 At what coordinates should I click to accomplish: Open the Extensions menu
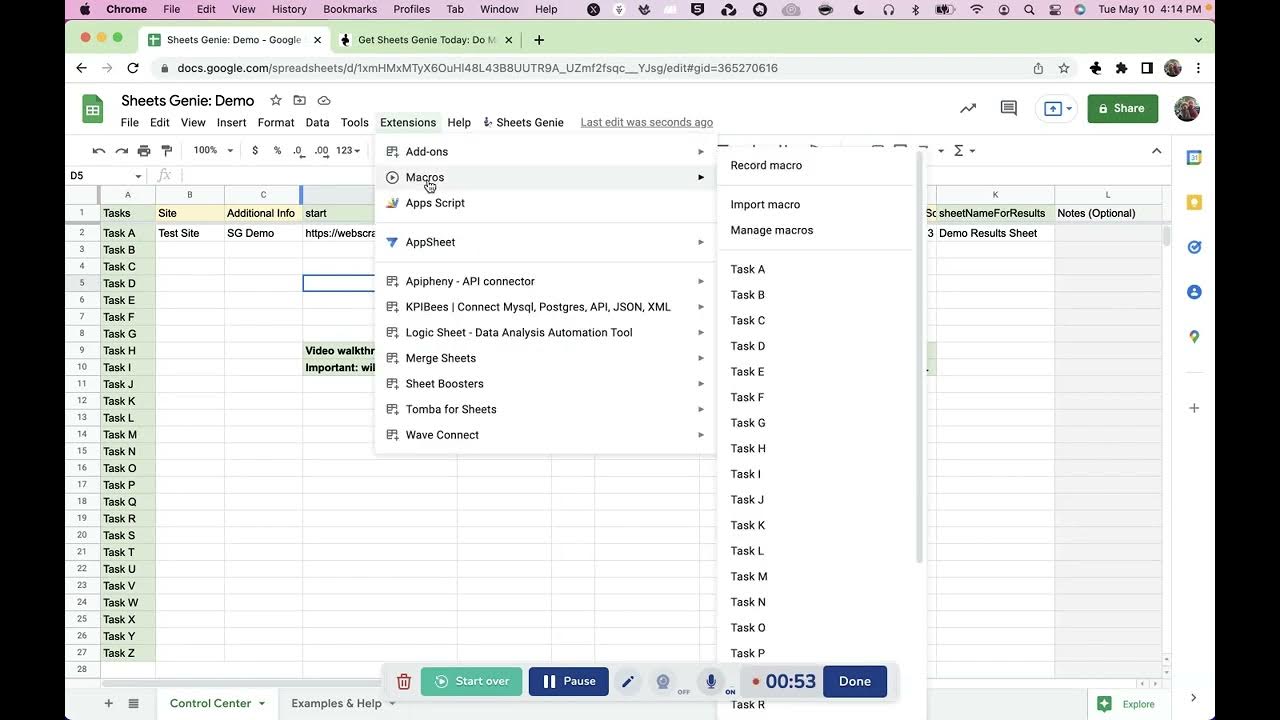(x=408, y=122)
